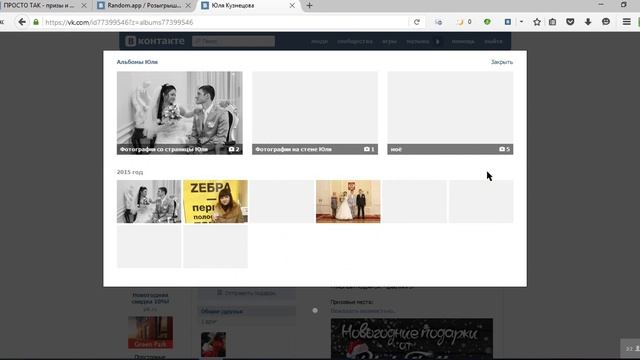Open album Фотографии на стене Юли

(315, 113)
